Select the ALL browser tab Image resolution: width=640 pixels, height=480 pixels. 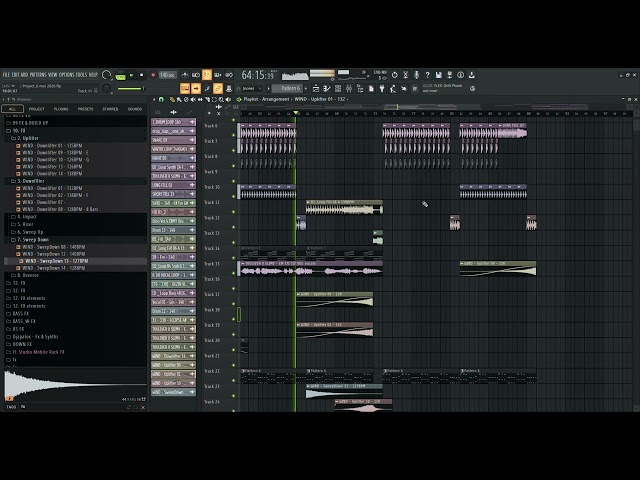pyautogui.click(x=12, y=109)
